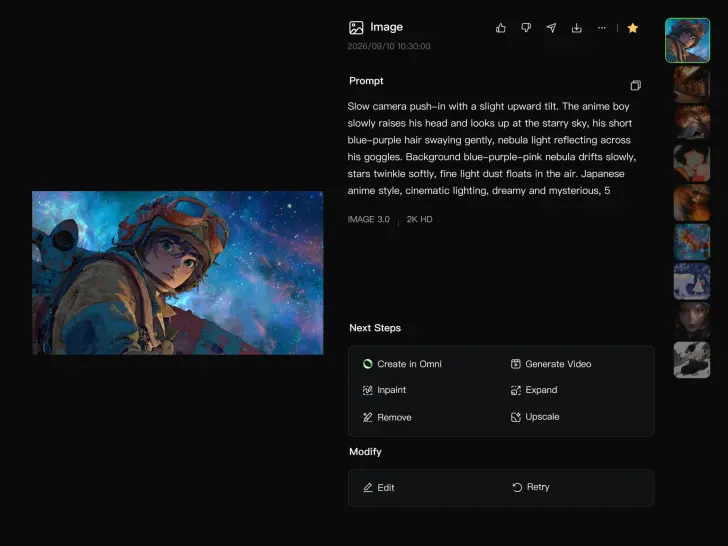This screenshot has height=546, width=728.
Task: Open the seventh thumbnail of white bear in snow
Action: tap(692, 281)
